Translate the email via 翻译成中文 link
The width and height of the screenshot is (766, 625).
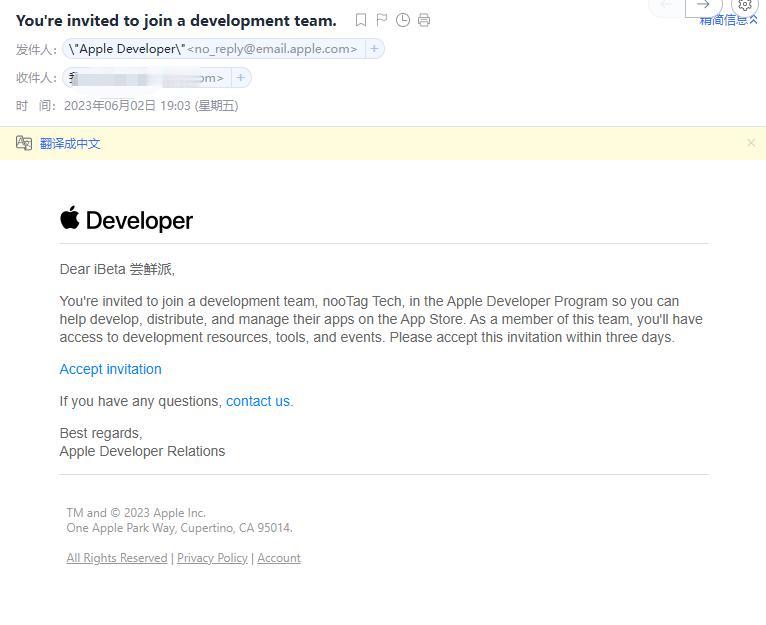(x=70, y=144)
